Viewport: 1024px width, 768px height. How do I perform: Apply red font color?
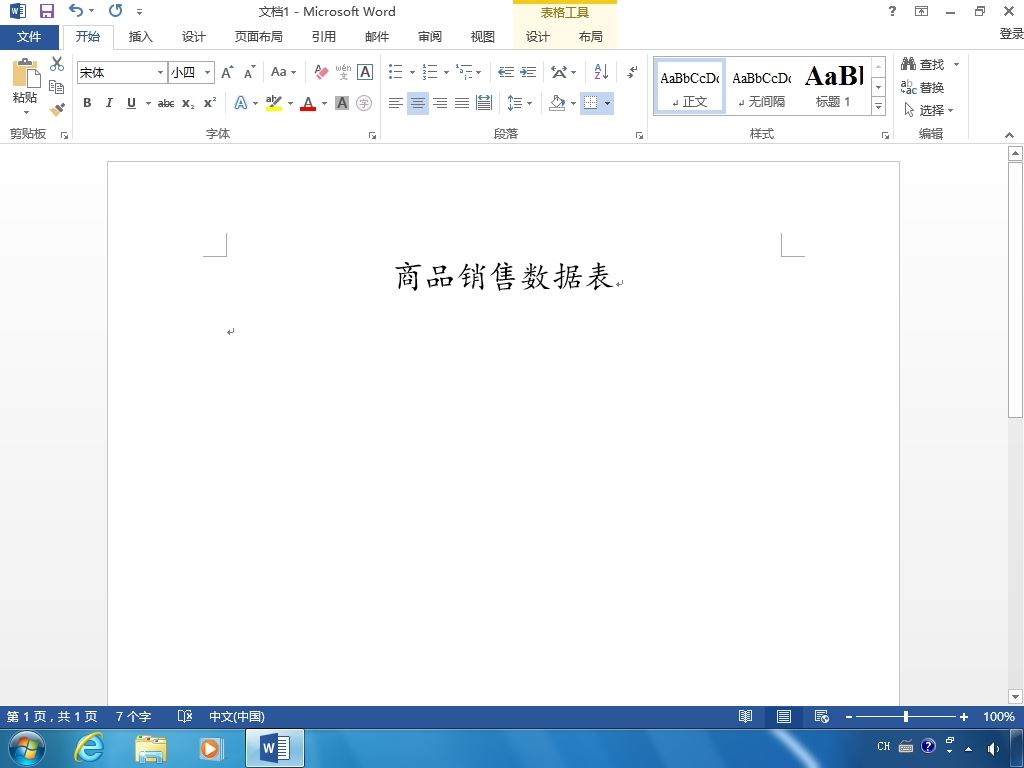pos(308,103)
